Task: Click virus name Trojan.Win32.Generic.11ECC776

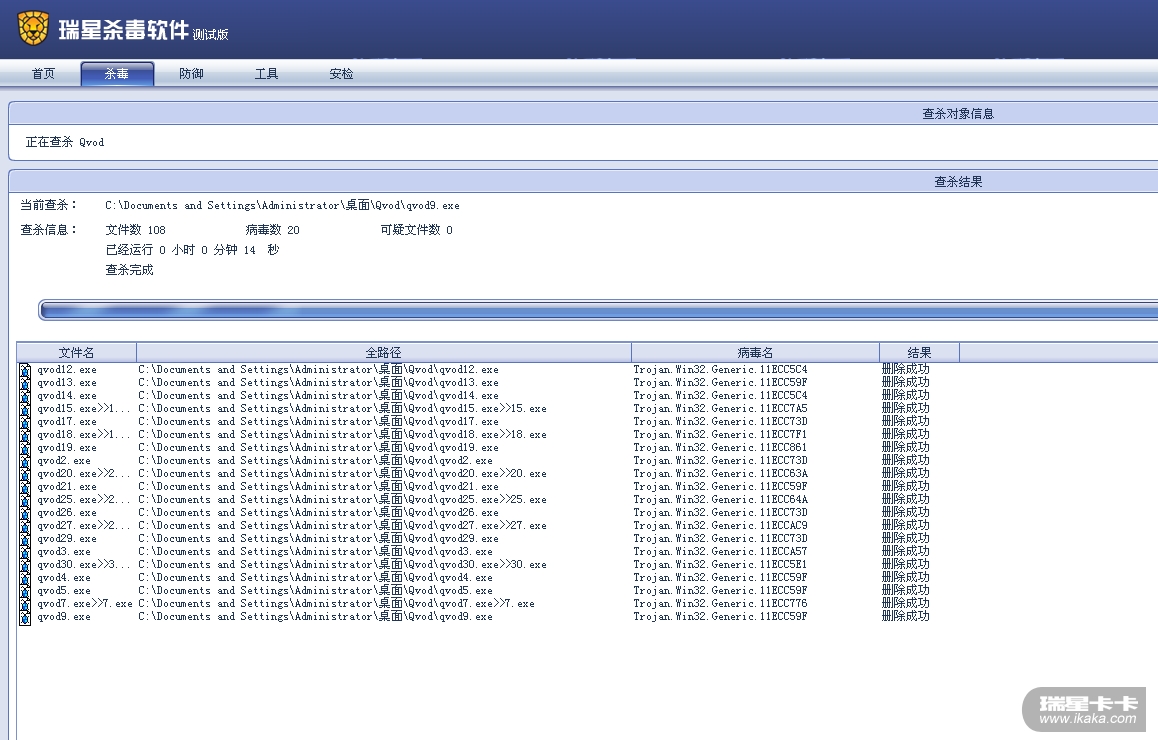Action: coord(720,604)
